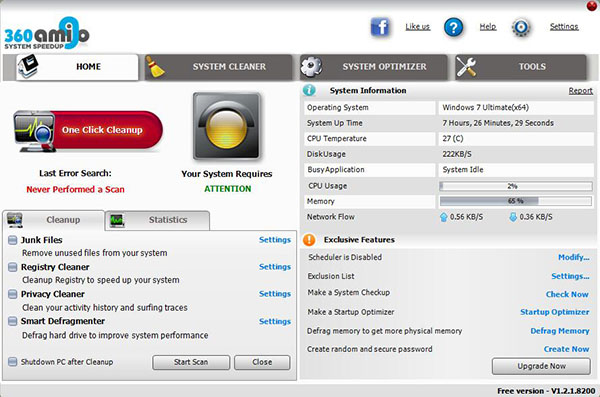Open the Report link
Viewport: 600px width, 397px height.
click(580, 91)
